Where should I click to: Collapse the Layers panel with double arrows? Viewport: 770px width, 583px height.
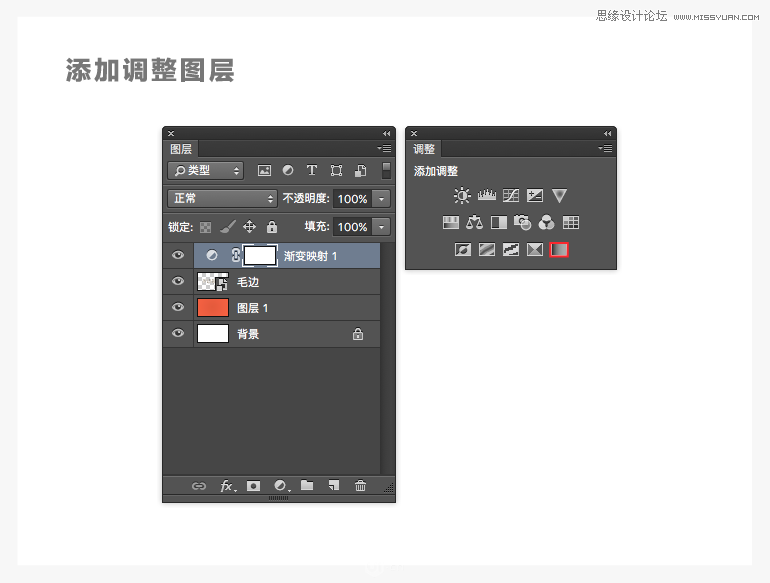(x=386, y=133)
